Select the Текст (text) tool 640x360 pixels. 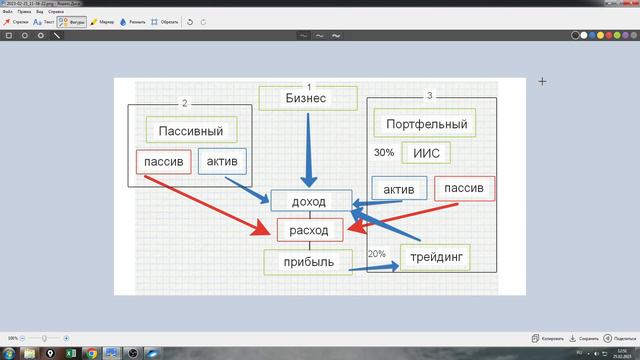(x=44, y=22)
